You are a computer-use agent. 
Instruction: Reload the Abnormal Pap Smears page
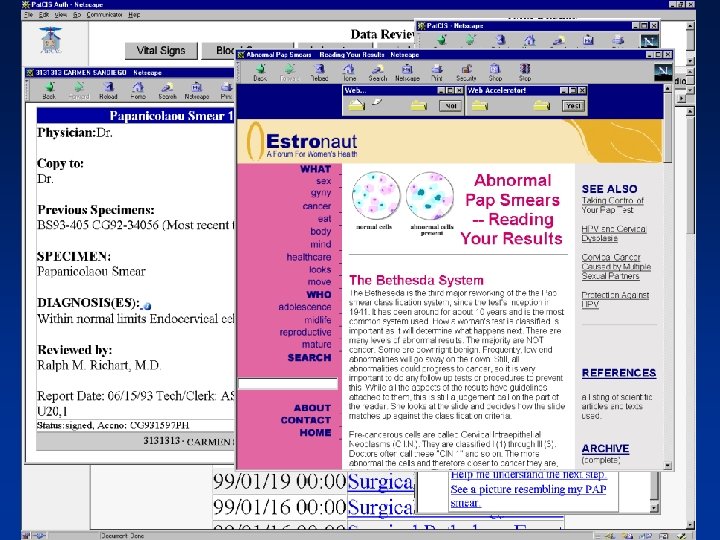[x=319, y=72]
